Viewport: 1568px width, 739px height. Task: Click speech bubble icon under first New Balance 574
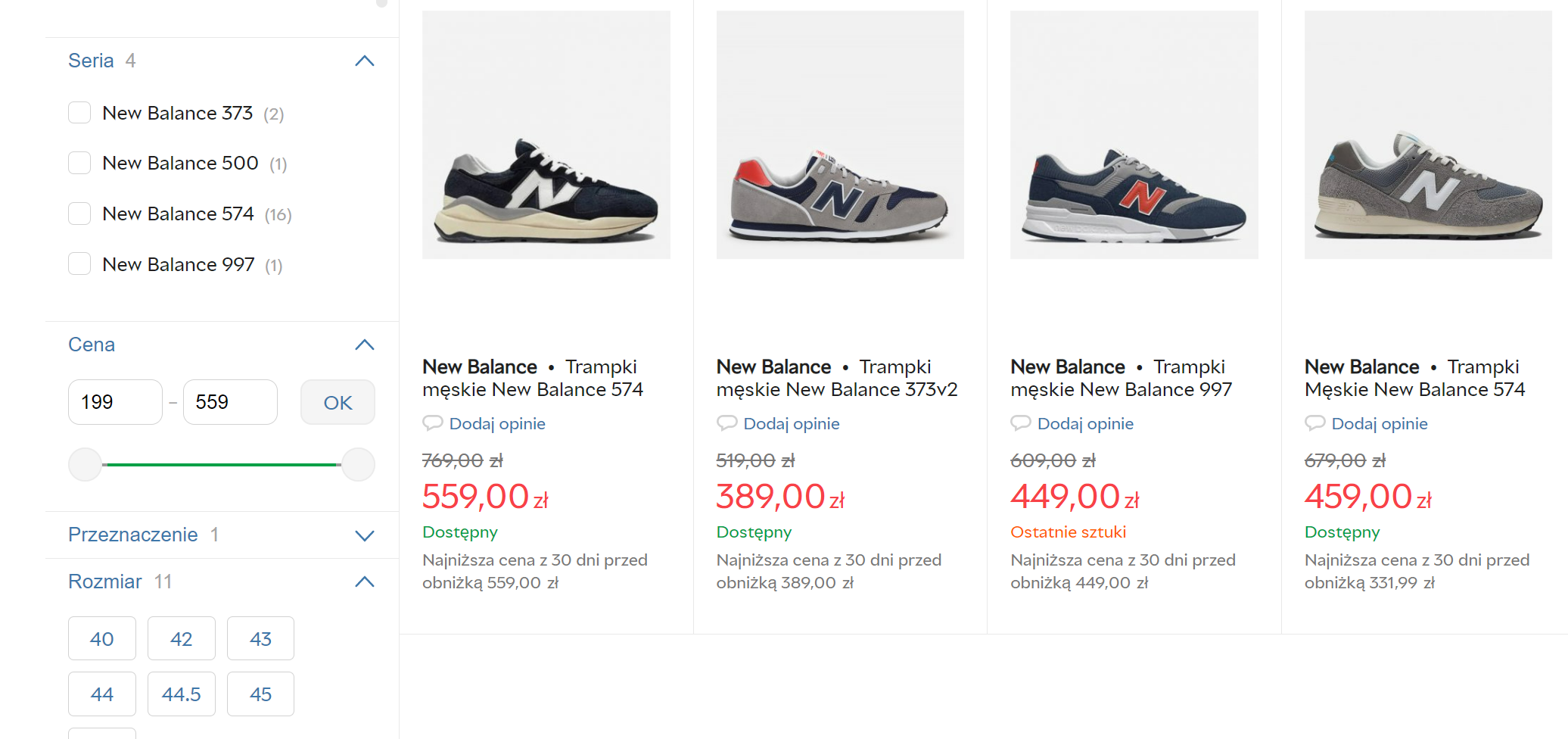point(432,423)
